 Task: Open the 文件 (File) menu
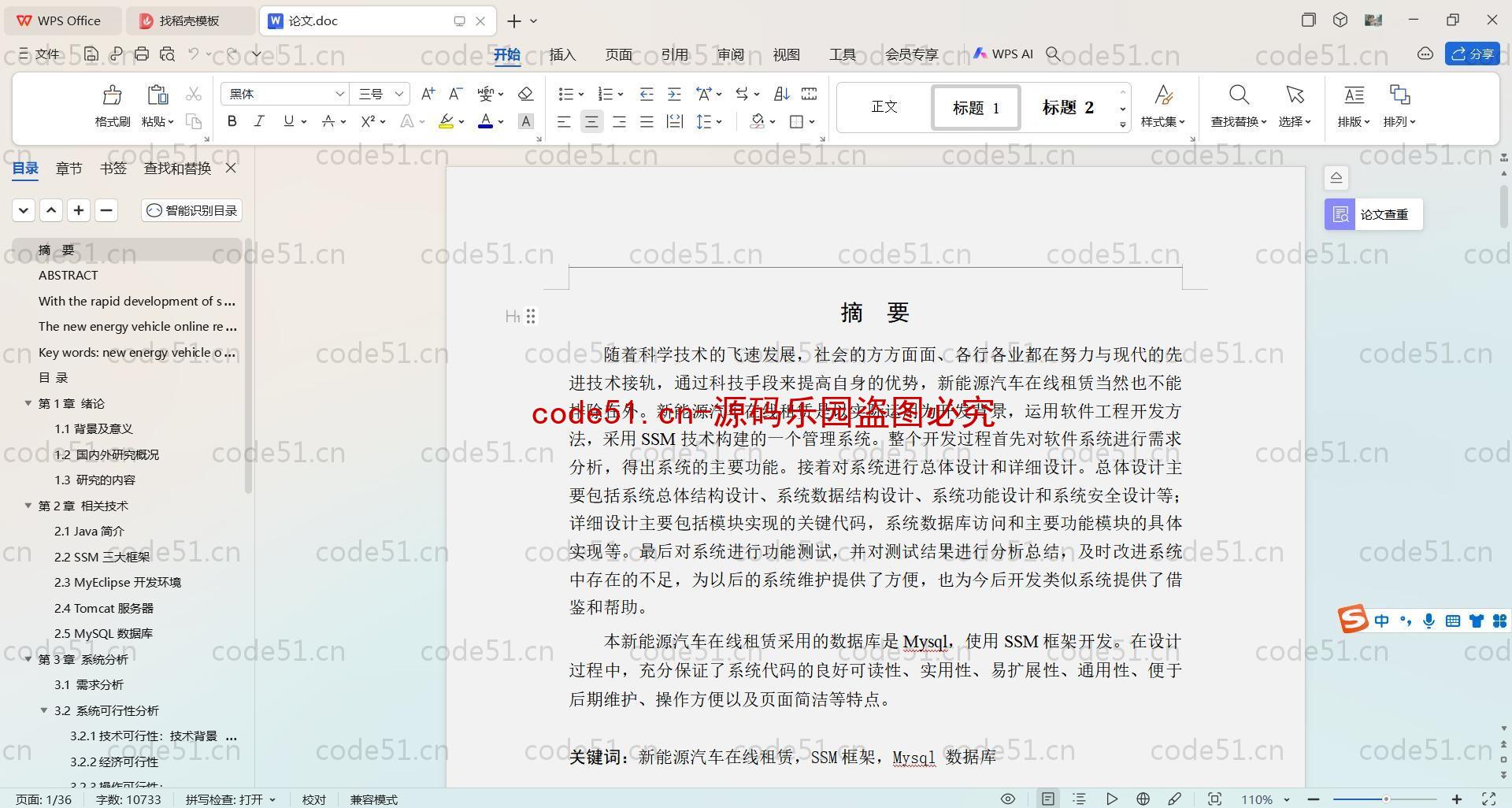39,54
